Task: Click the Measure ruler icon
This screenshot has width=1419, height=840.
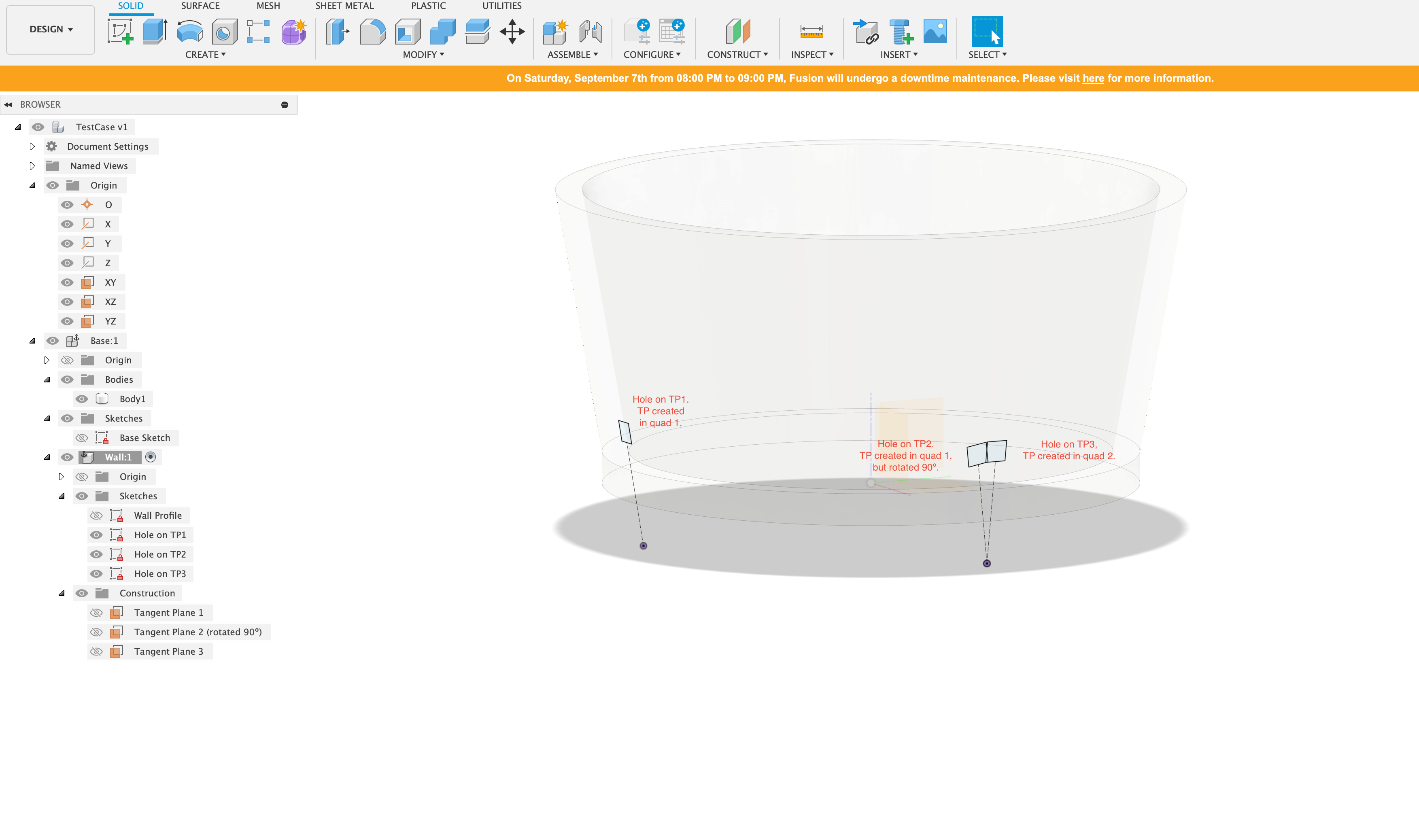Action: pyautogui.click(x=811, y=32)
